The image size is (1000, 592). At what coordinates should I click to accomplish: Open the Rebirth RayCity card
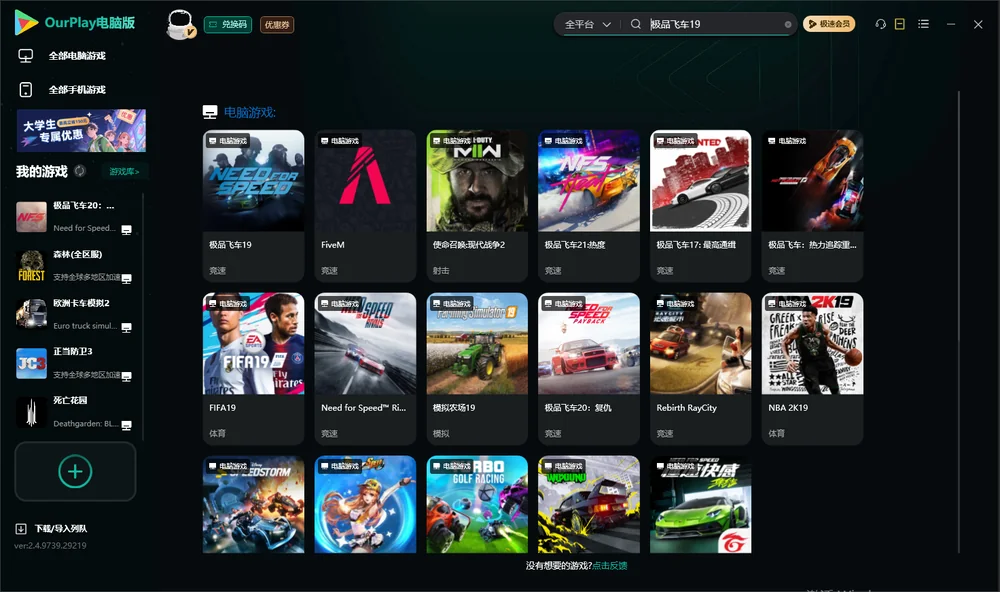pyautogui.click(x=700, y=369)
